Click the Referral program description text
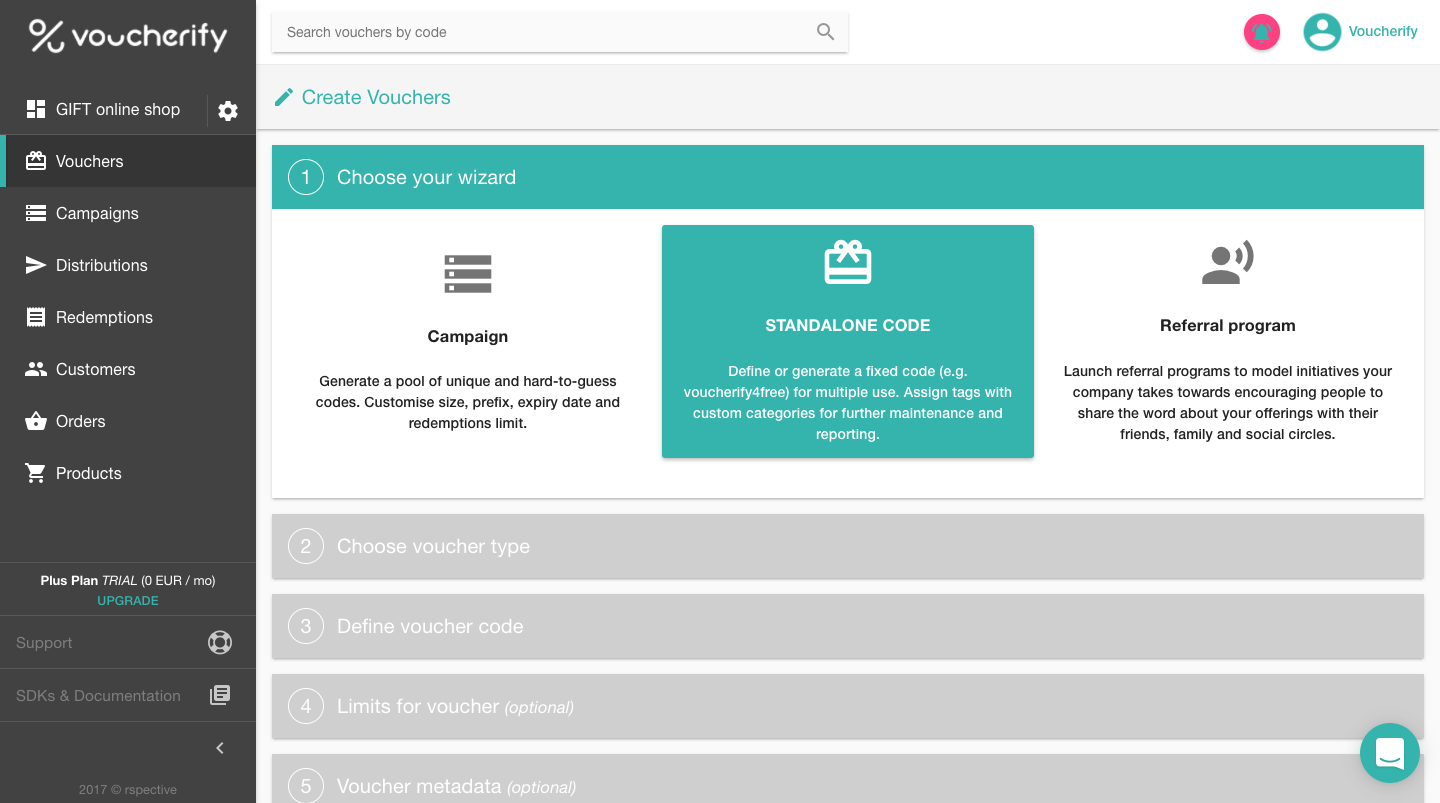Screen dimensions: 1440x803 pos(1228,402)
